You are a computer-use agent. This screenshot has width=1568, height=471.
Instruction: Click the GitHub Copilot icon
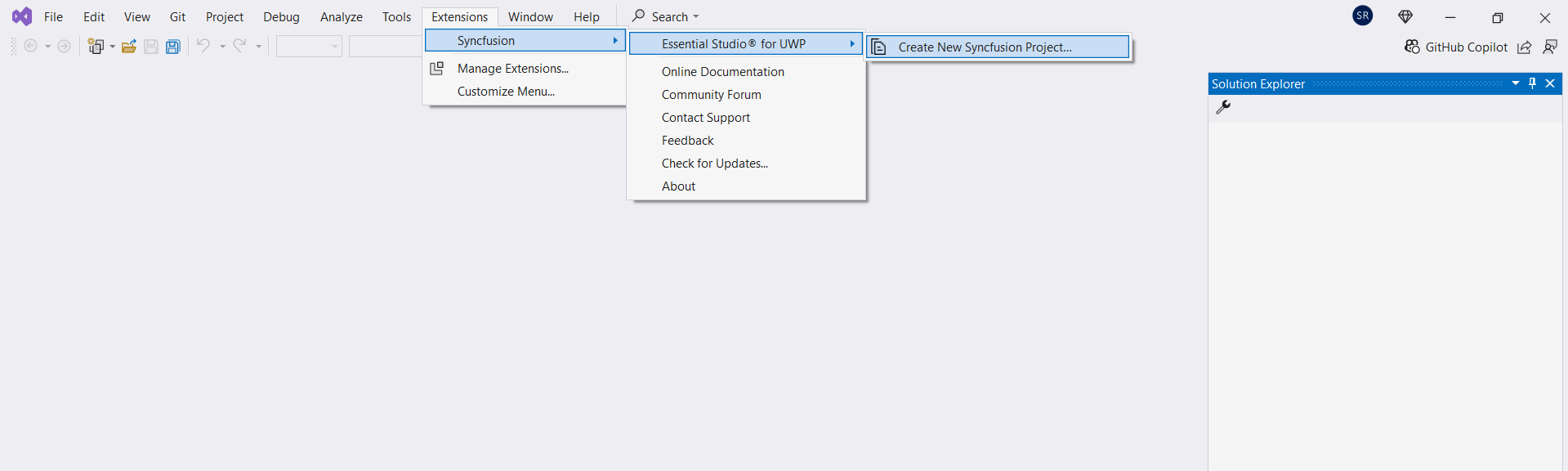(1412, 47)
